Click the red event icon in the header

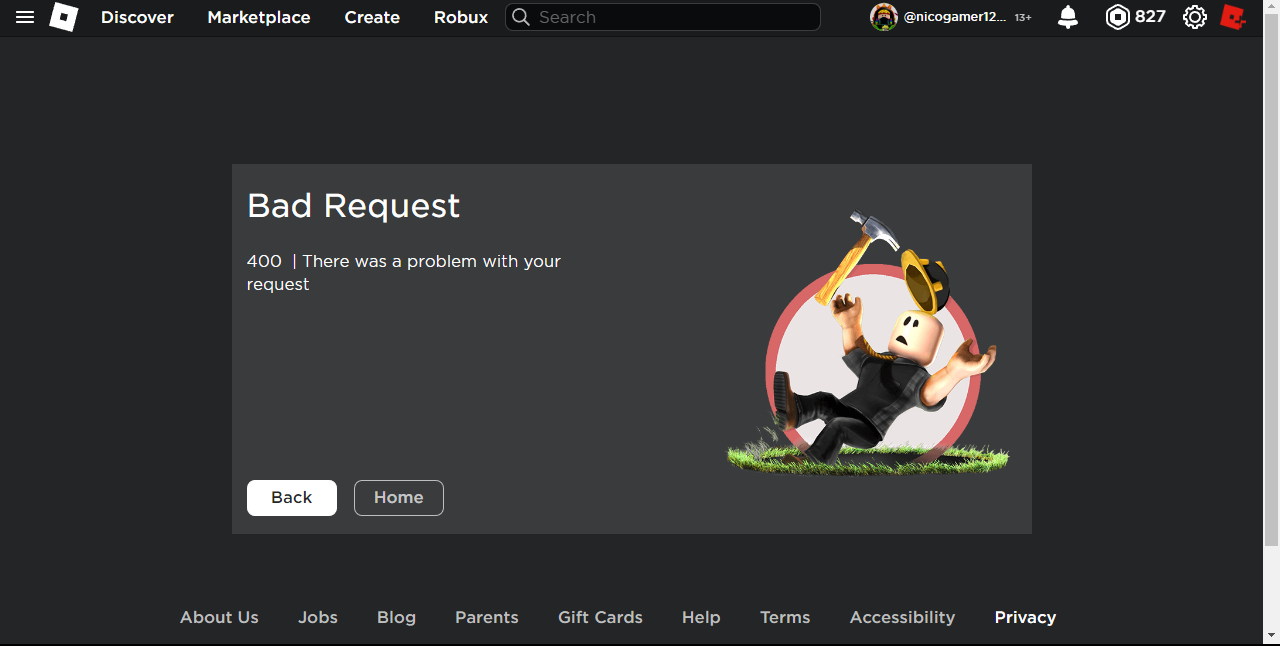click(1232, 17)
